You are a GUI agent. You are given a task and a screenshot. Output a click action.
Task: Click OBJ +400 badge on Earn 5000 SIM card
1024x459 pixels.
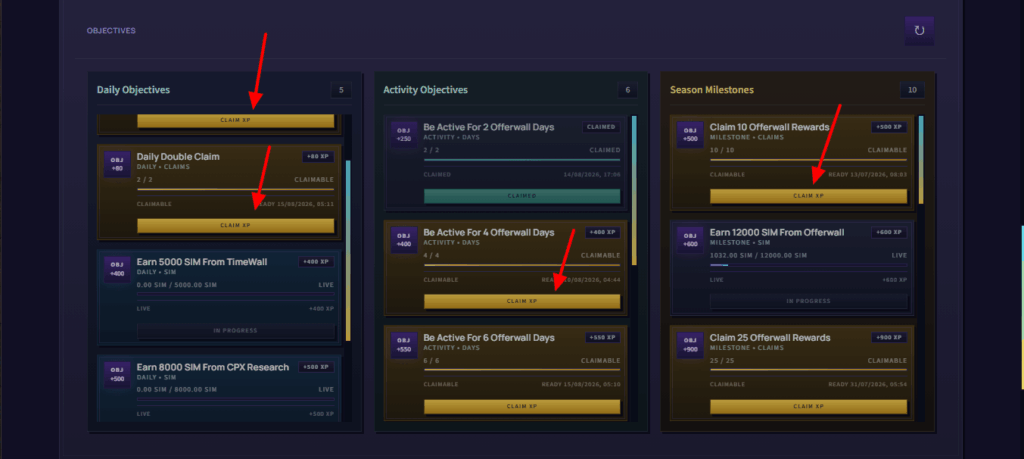pos(117,270)
